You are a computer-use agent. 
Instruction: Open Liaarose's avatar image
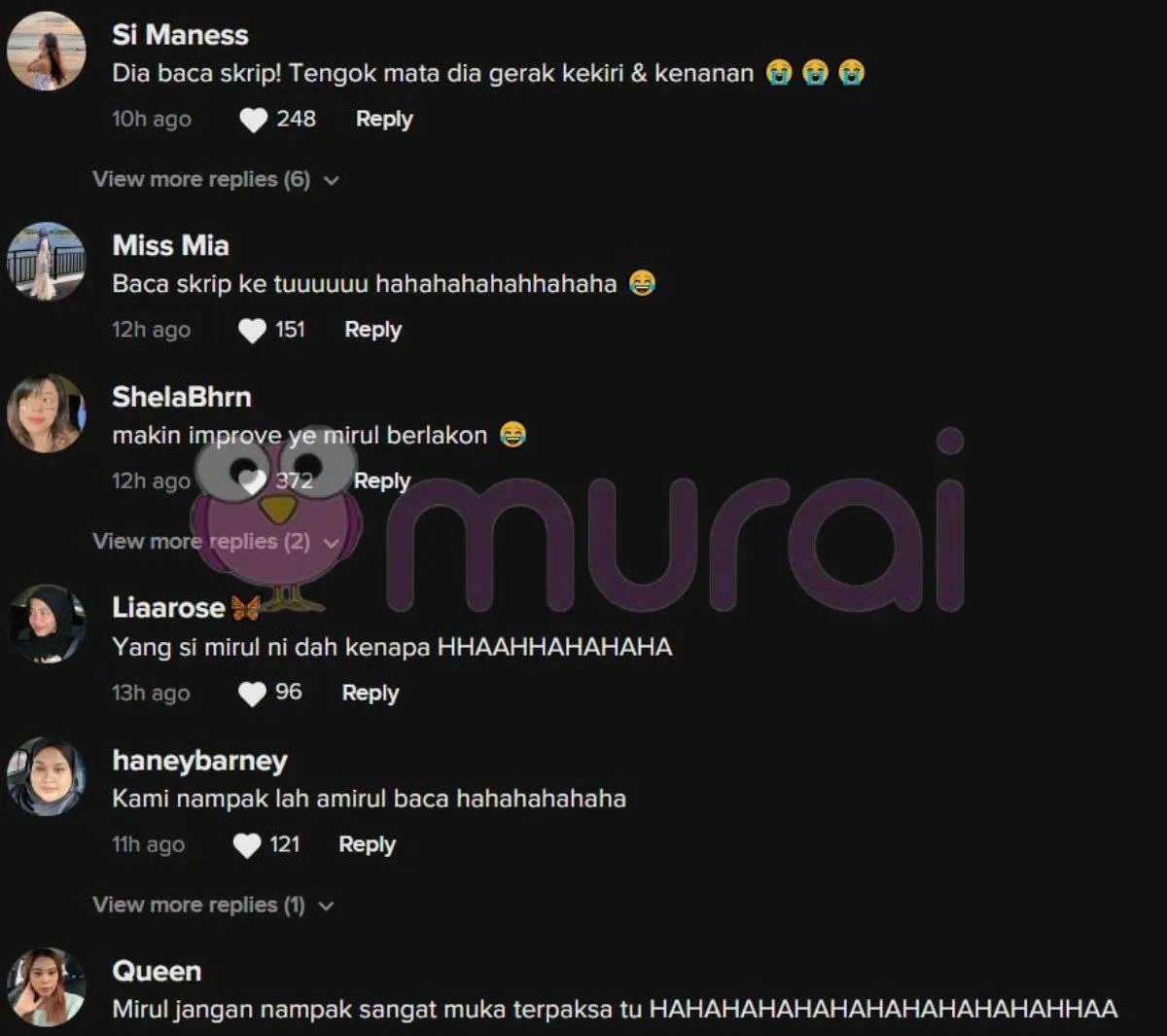(46, 625)
